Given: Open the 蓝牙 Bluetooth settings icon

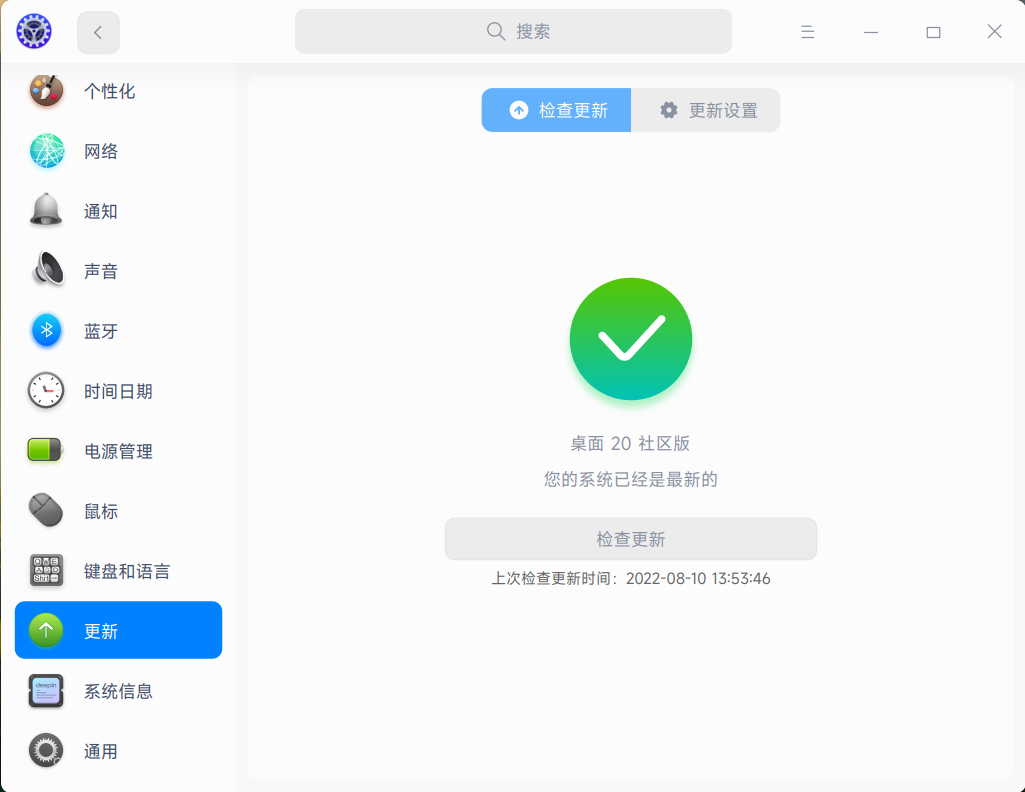Looking at the screenshot, I should (46, 331).
